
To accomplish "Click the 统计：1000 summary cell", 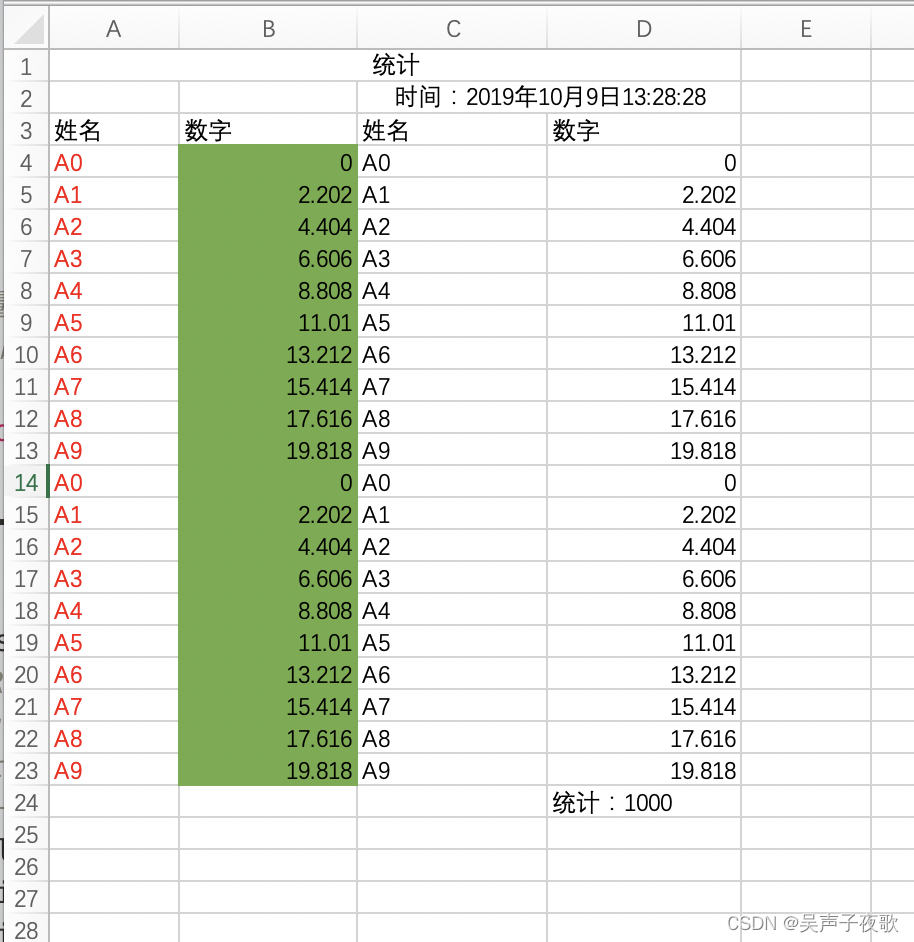I will (x=643, y=802).
